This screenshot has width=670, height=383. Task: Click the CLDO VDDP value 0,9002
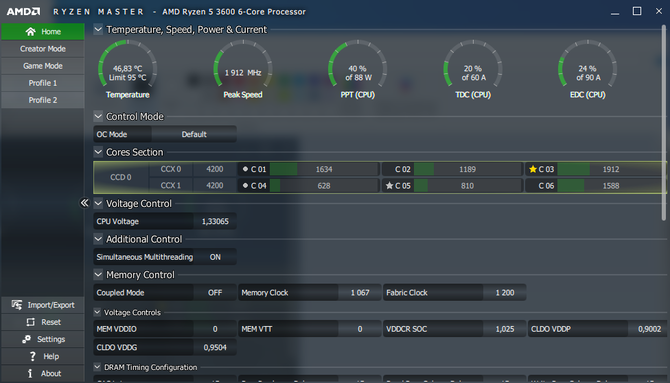[x=649, y=329]
